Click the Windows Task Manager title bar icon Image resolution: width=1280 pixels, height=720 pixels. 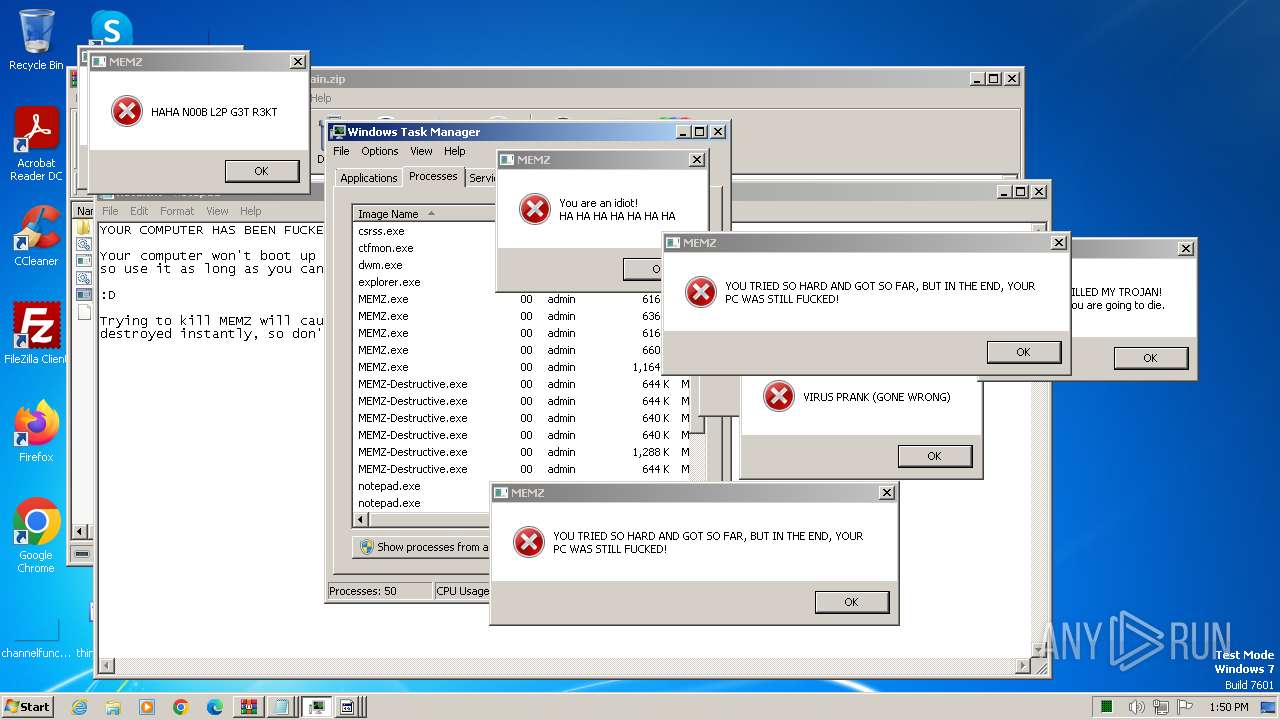[x=338, y=131]
